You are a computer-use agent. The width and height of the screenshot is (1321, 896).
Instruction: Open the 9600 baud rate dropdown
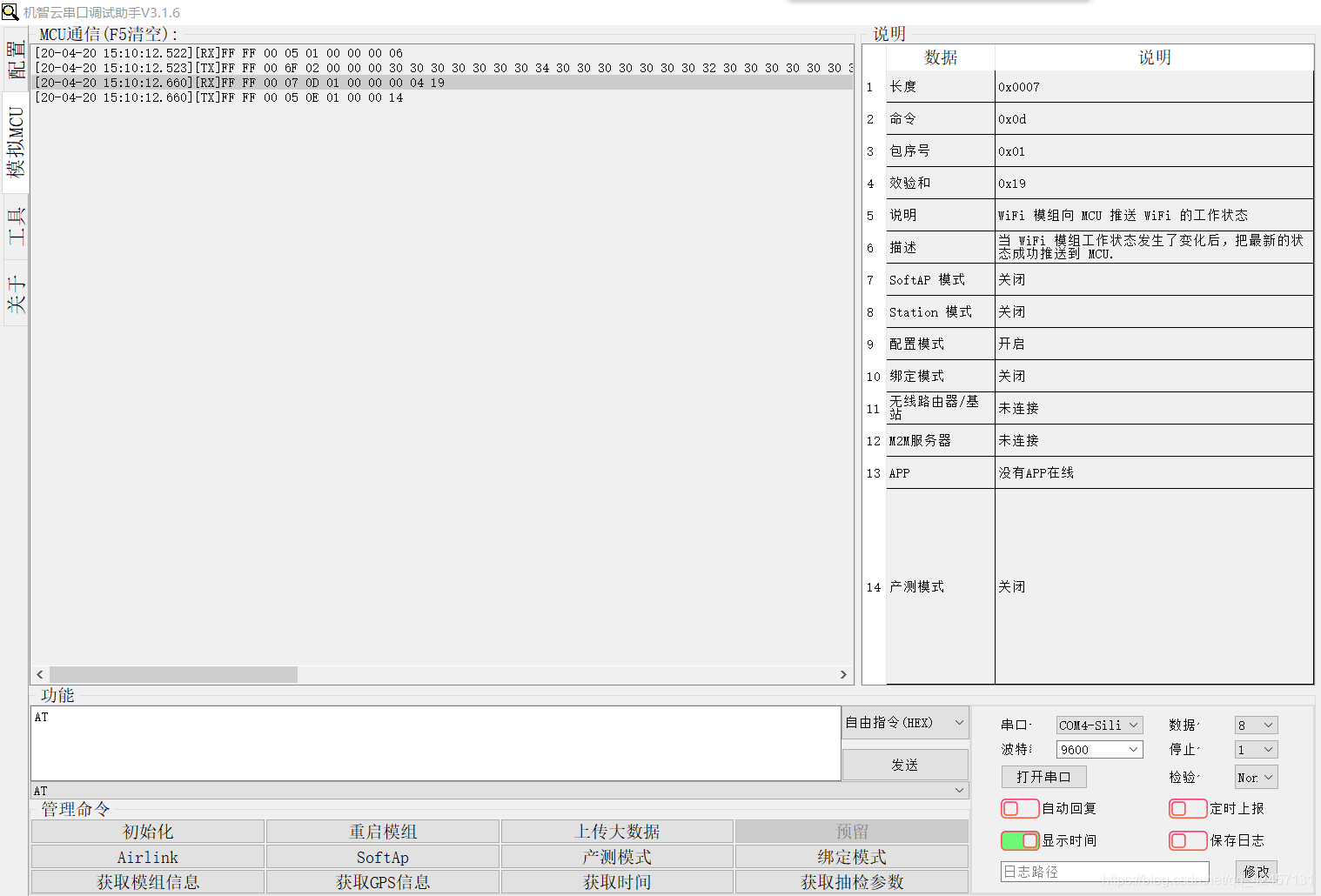1099,749
